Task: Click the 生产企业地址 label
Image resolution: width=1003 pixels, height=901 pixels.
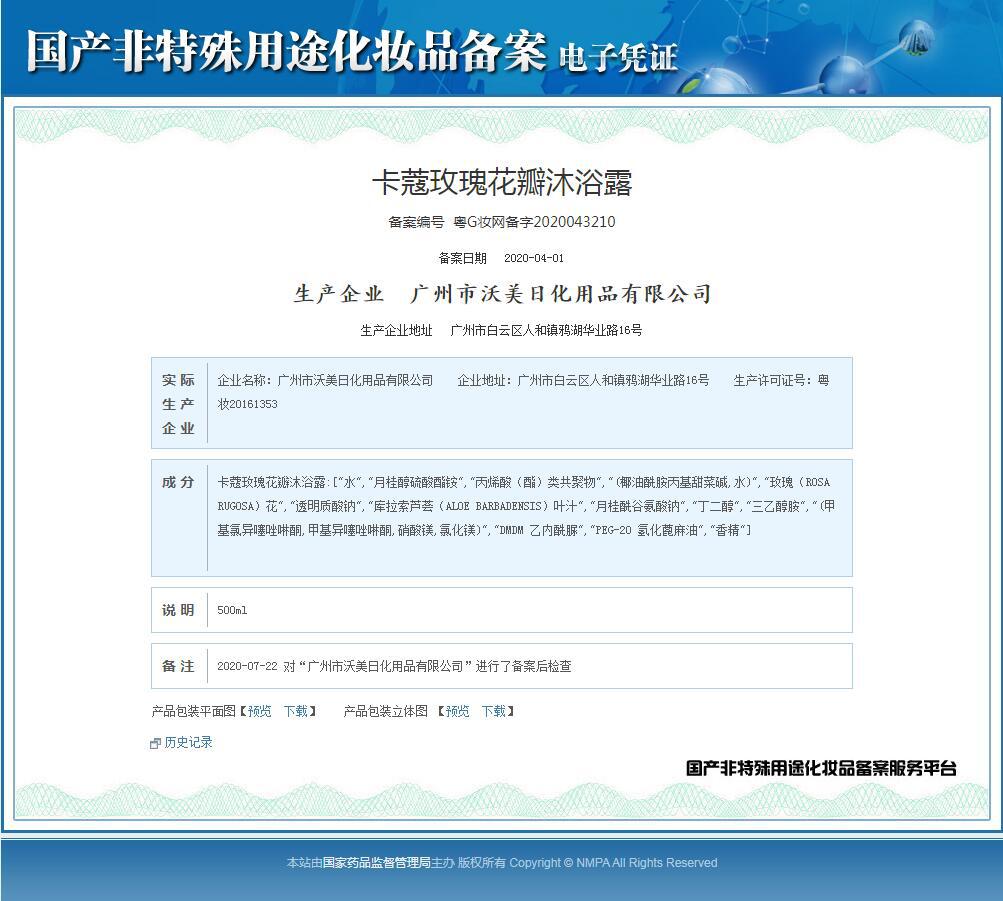Action: click(396, 330)
